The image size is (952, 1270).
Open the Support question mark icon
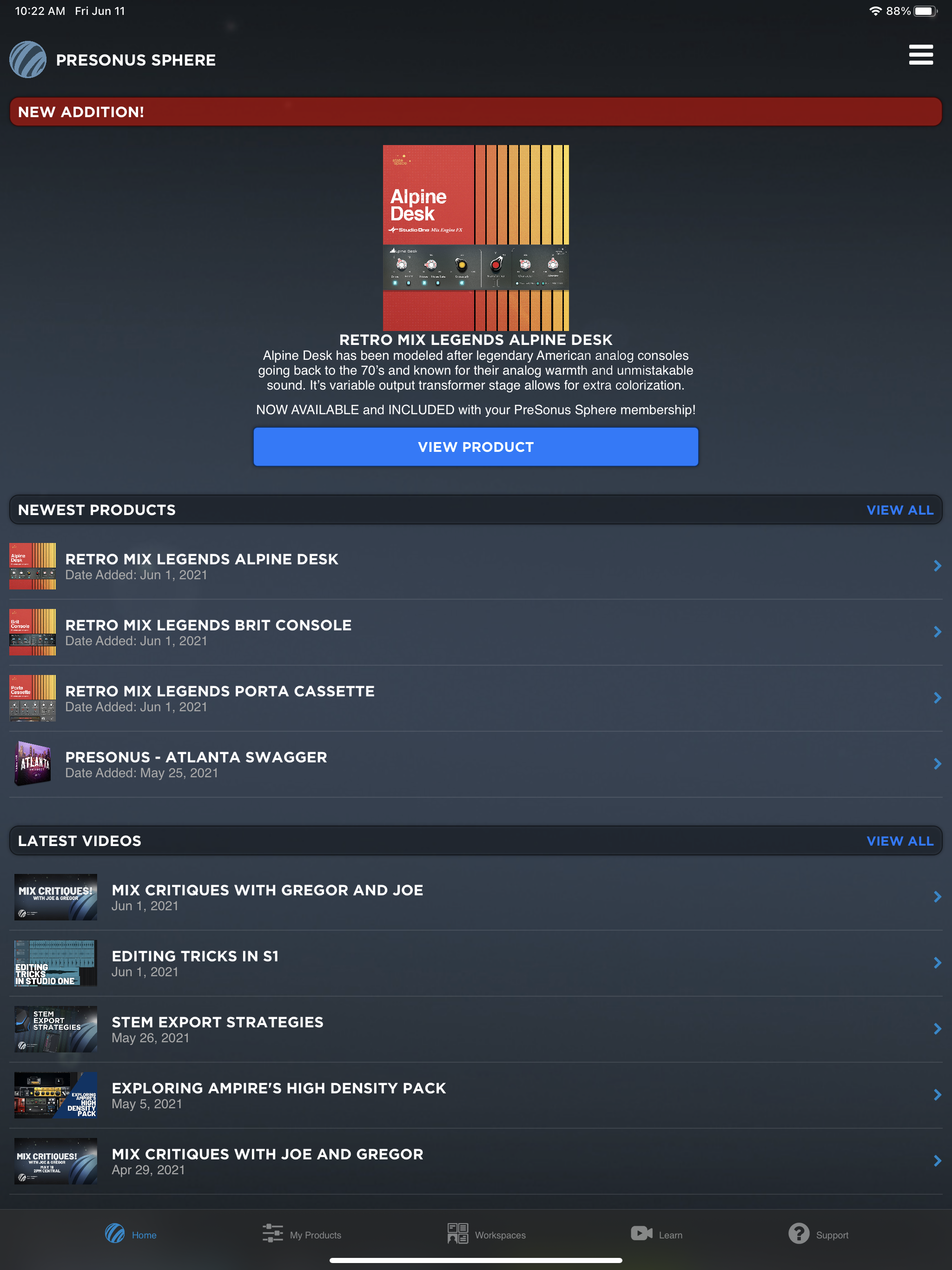tap(799, 1233)
